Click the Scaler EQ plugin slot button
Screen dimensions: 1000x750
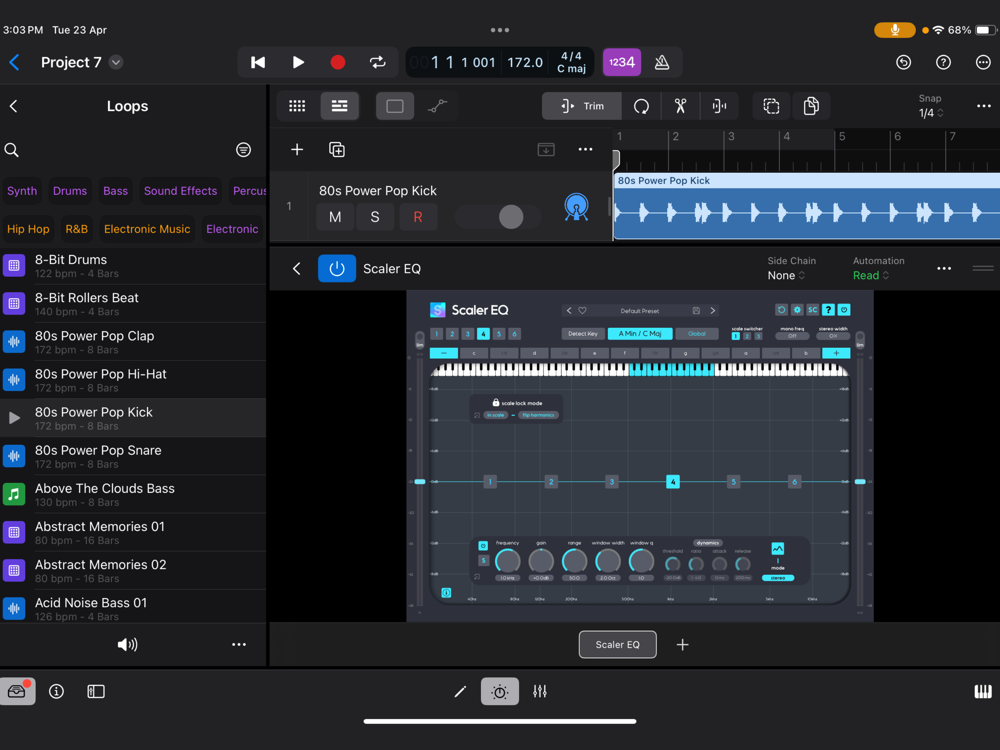[x=617, y=645]
